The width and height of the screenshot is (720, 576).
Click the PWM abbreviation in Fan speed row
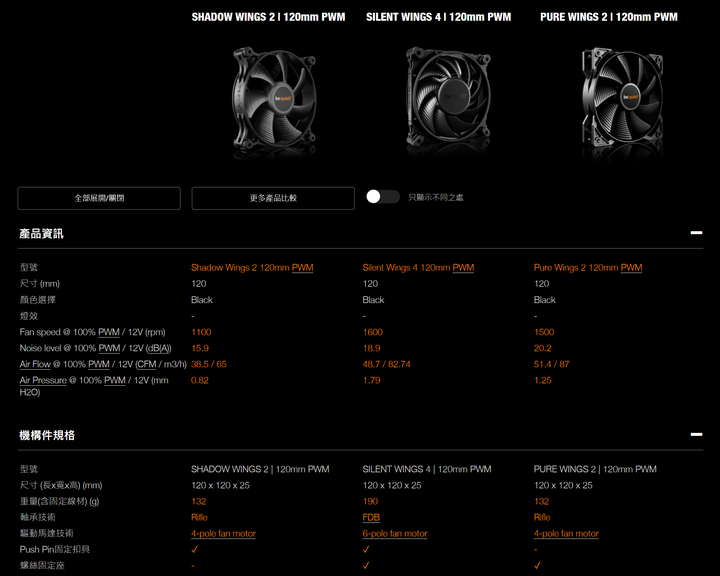pos(109,332)
